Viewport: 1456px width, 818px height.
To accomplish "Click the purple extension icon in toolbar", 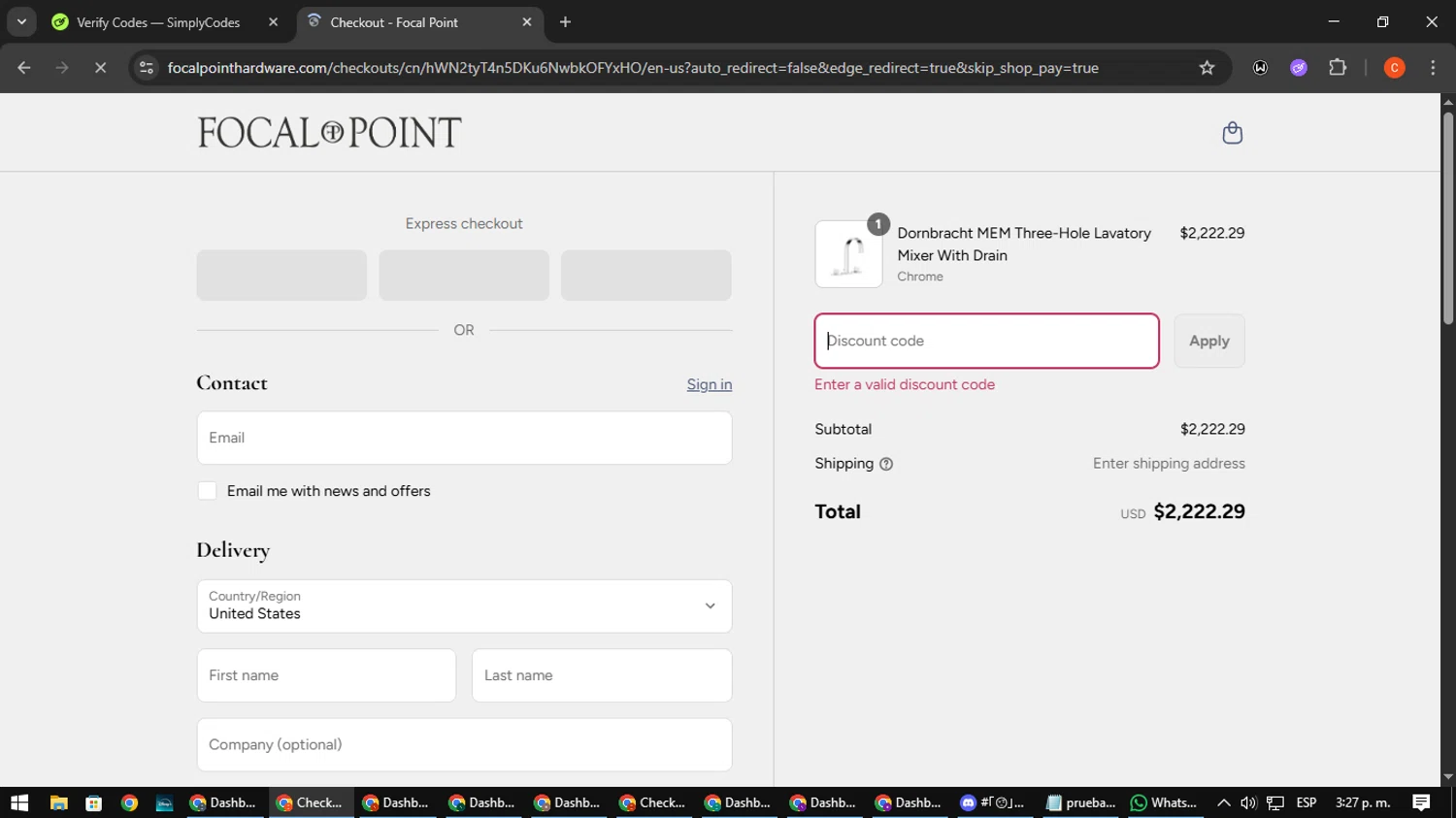I will (1299, 68).
